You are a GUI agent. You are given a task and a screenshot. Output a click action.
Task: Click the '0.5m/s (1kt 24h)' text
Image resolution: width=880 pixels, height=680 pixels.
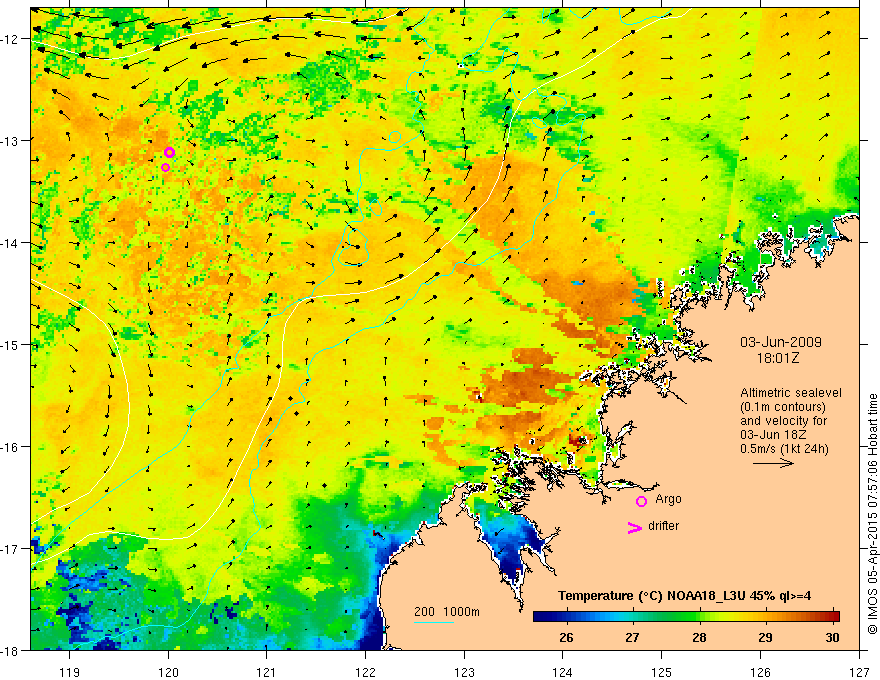(x=784, y=449)
